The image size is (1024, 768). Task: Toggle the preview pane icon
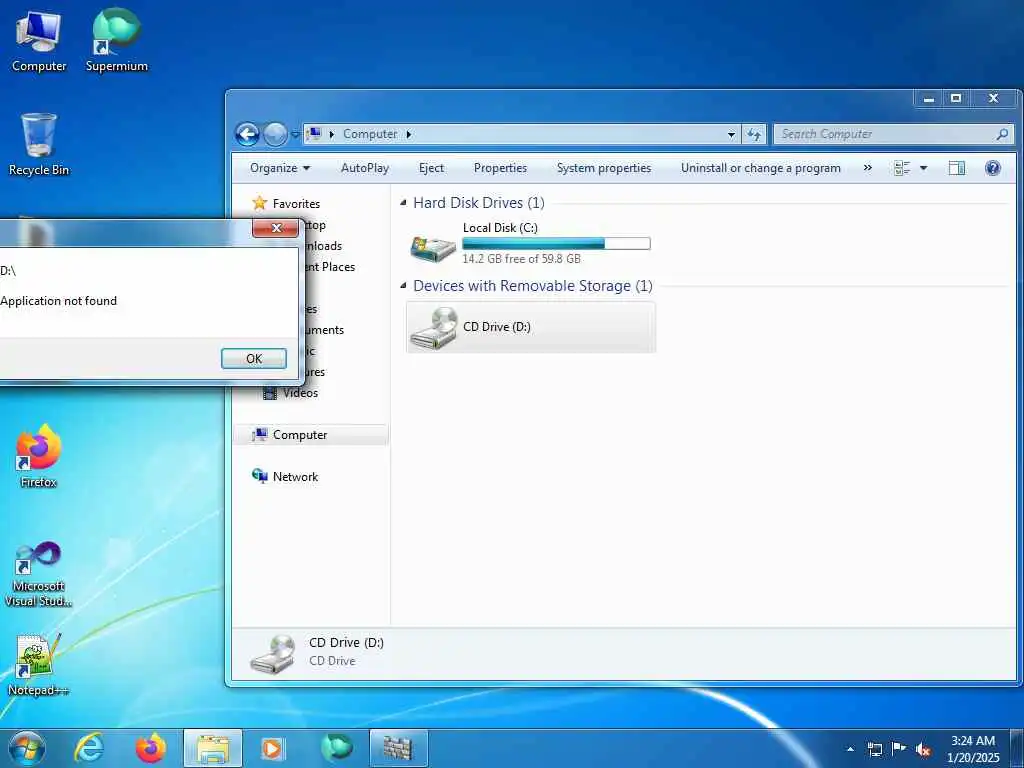(x=957, y=168)
